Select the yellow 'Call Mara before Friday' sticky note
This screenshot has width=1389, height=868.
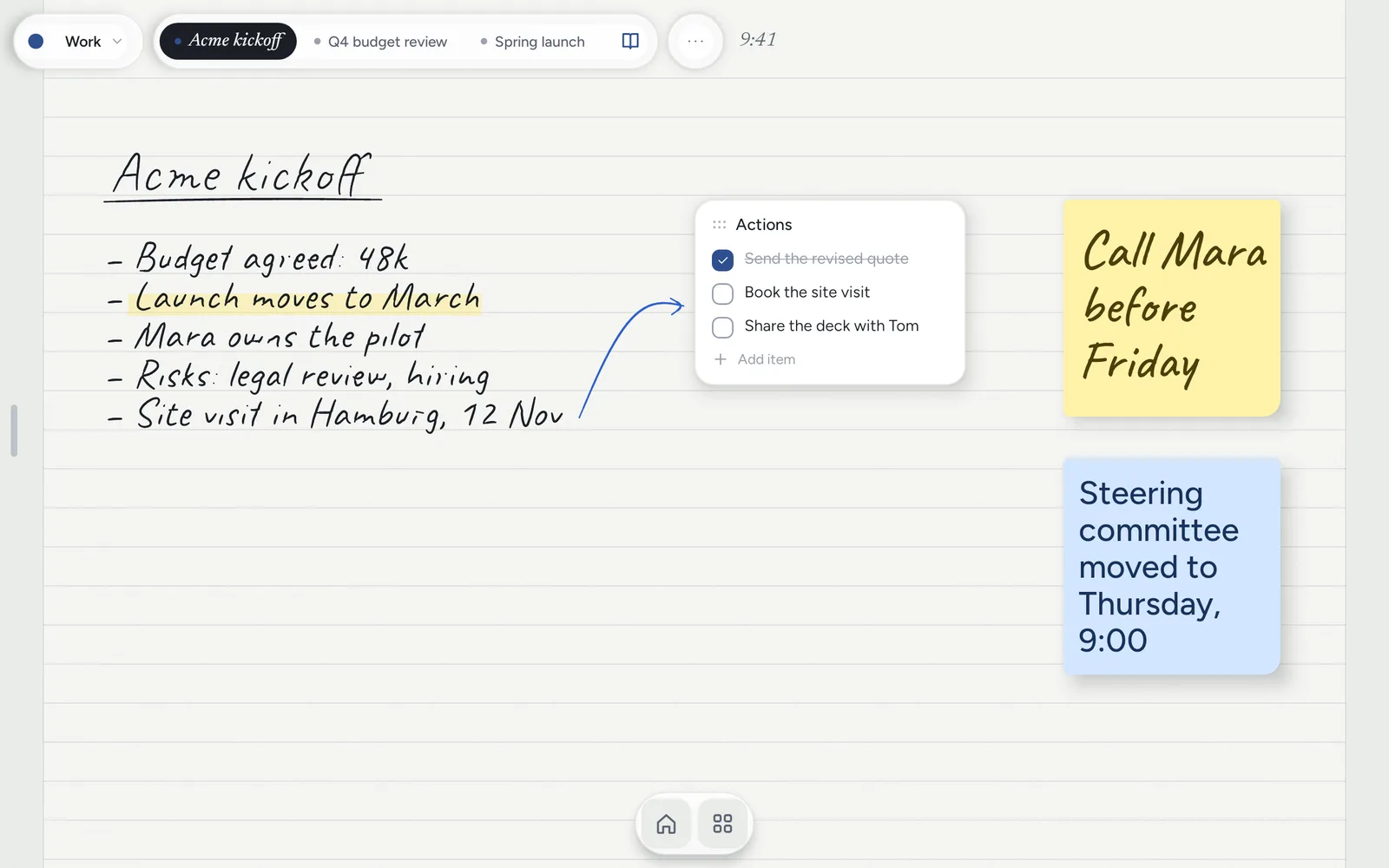(1172, 308)
